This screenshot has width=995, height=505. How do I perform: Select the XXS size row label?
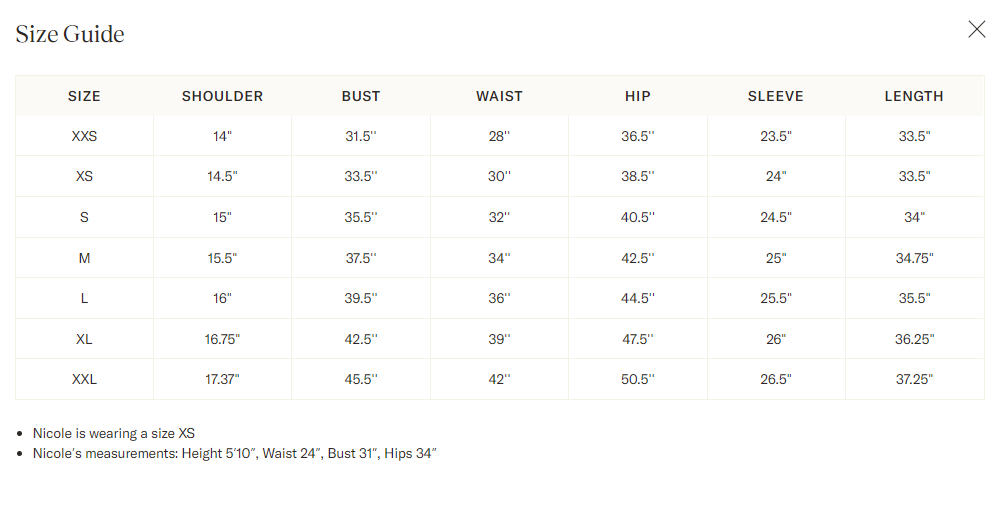[x=84, y=136]
